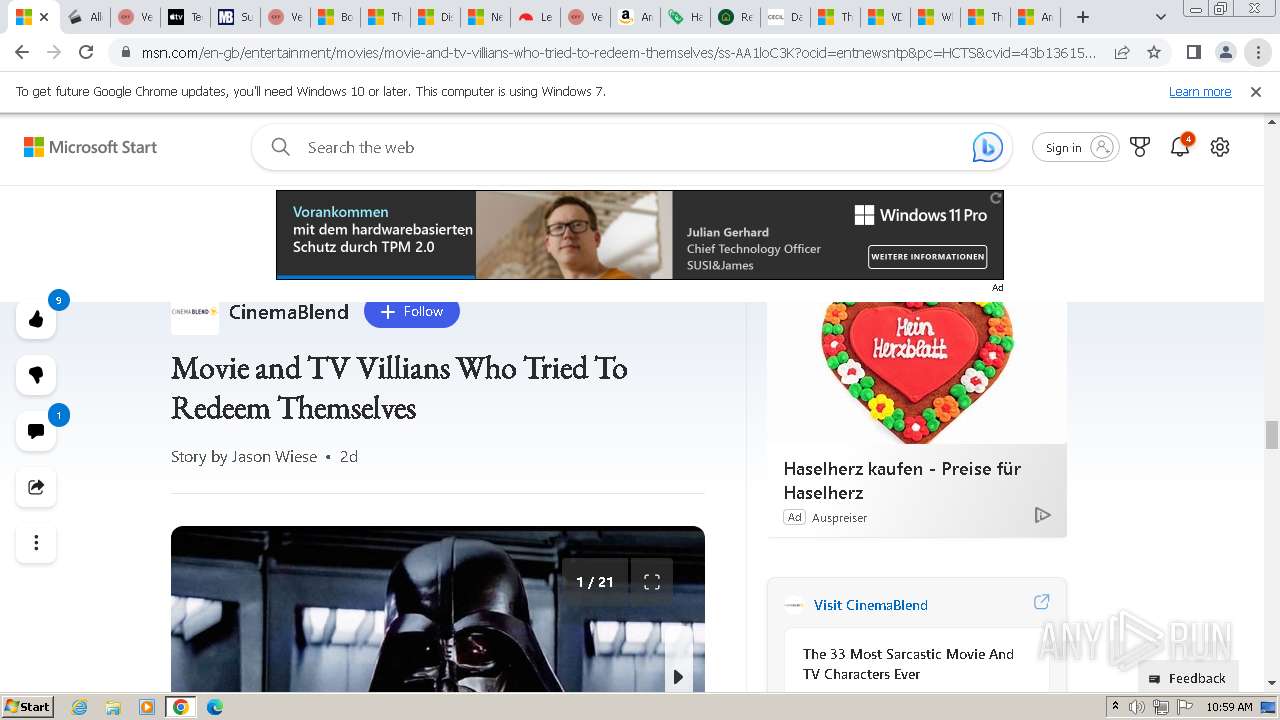Switch to the Apple TV tab
The height and width of the screenshot is (720, 1280).
point(184,17)
